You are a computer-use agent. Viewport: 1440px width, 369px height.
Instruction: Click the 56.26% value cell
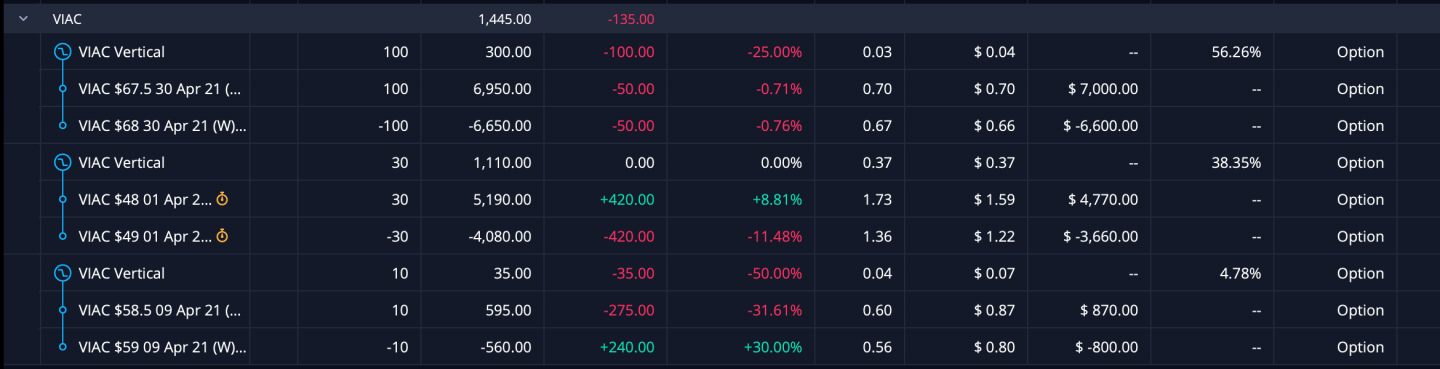click(1236, 52)
